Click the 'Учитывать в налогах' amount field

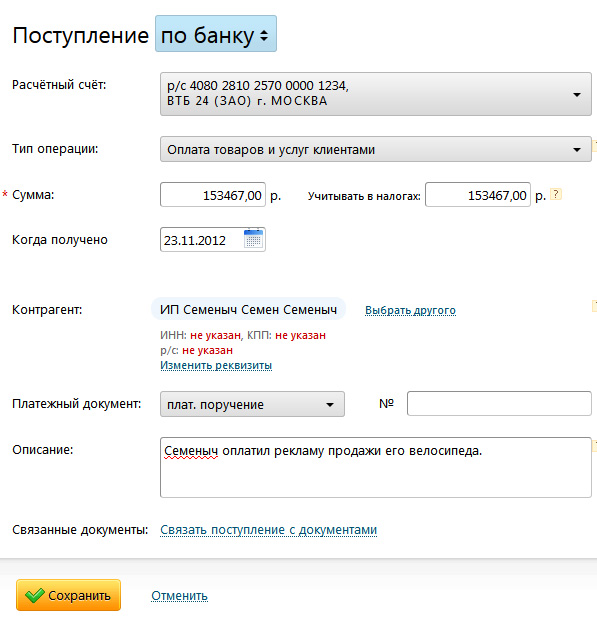coord(478,194)
